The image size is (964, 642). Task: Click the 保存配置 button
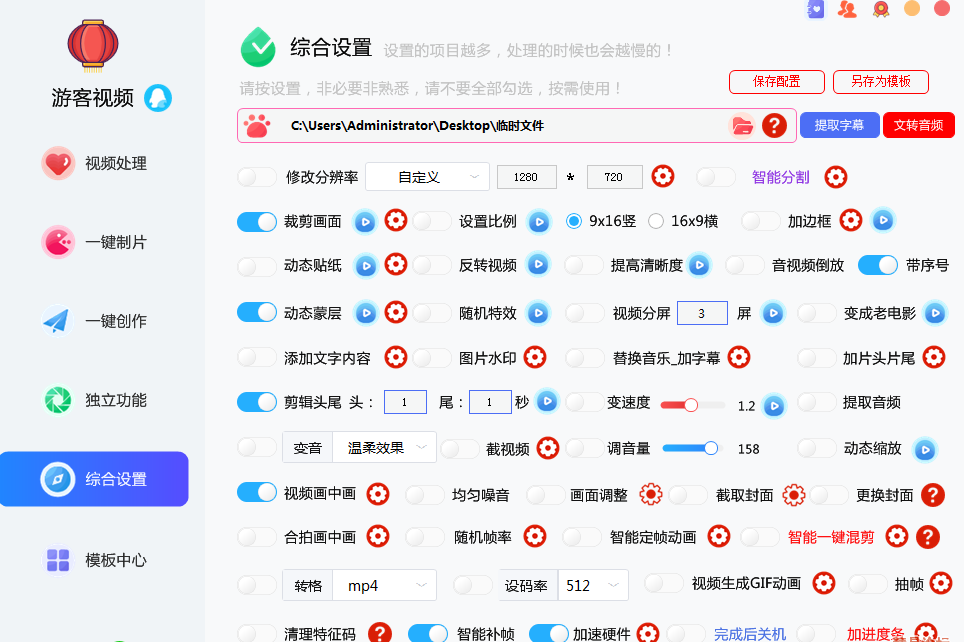pos(776,82)
